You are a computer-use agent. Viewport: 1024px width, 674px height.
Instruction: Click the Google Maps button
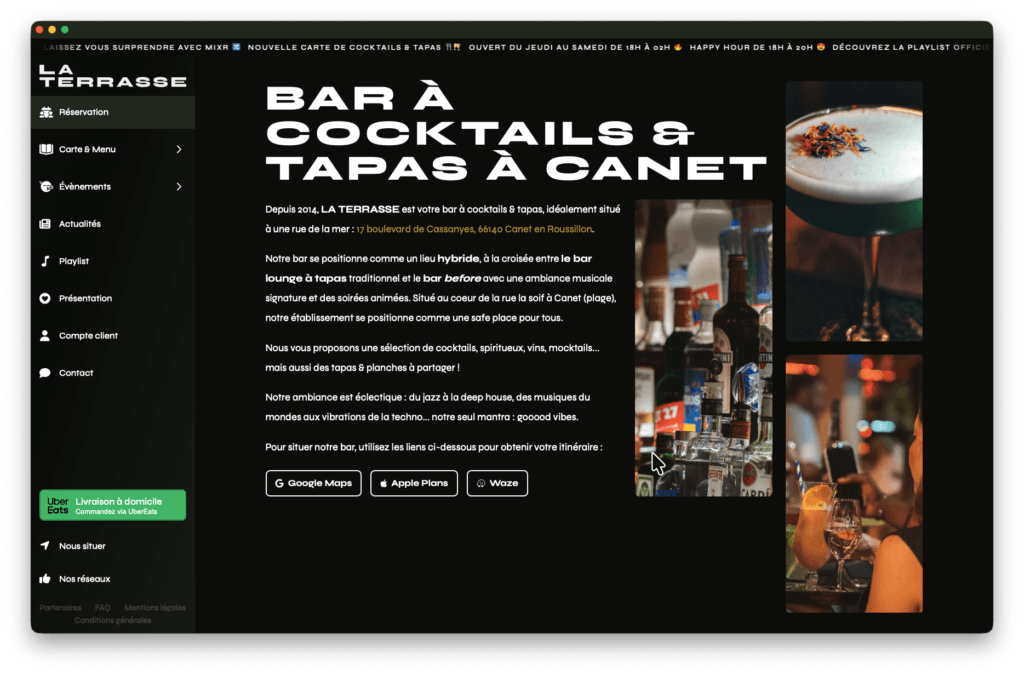coord(314,483)
